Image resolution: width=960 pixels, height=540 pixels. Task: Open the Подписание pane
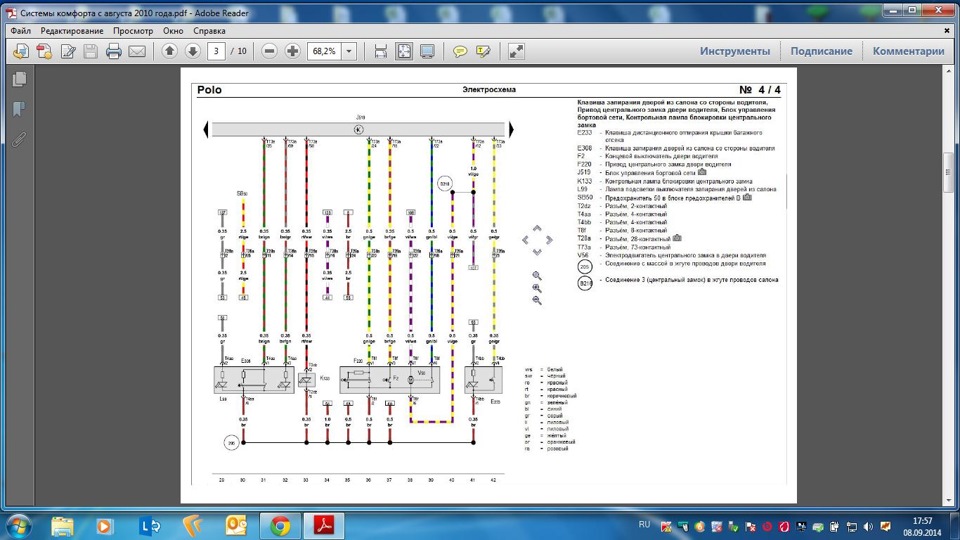tap(821, 51)
